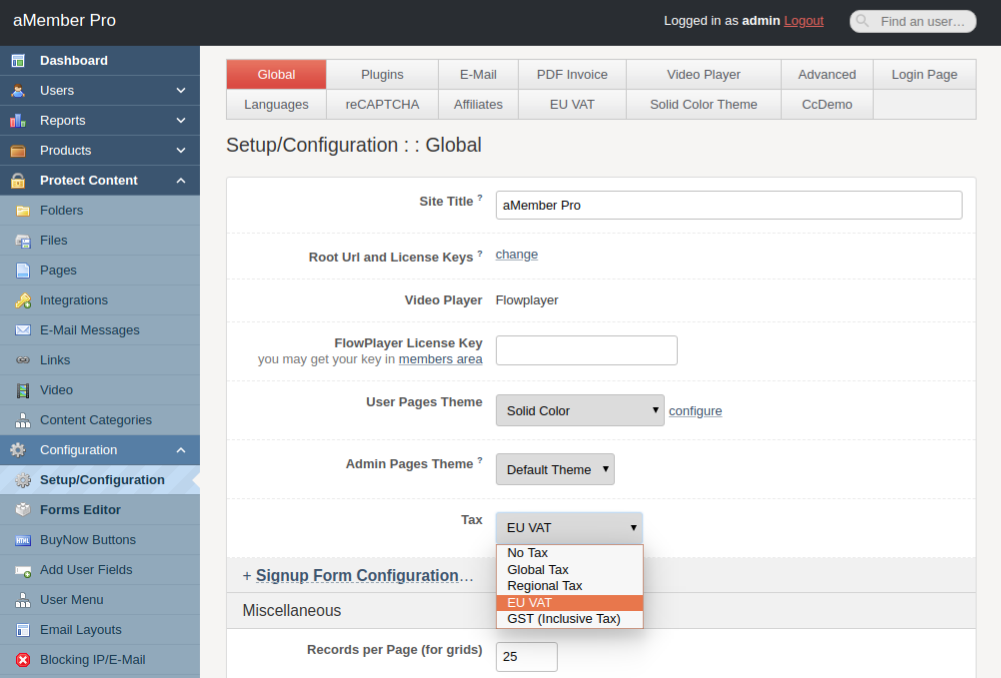
Task: Click the Integrations key icon
Action: [22, 301]
